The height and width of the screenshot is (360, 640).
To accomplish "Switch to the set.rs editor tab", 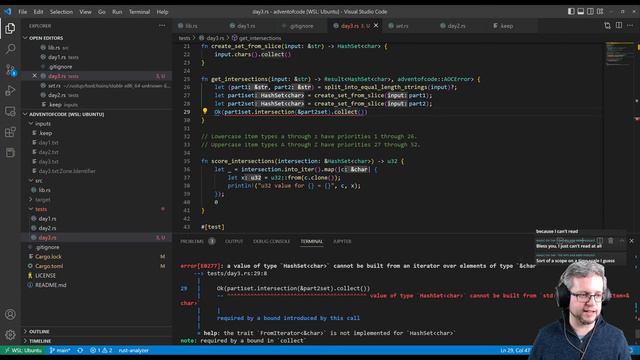I will [x=402, y=26].
